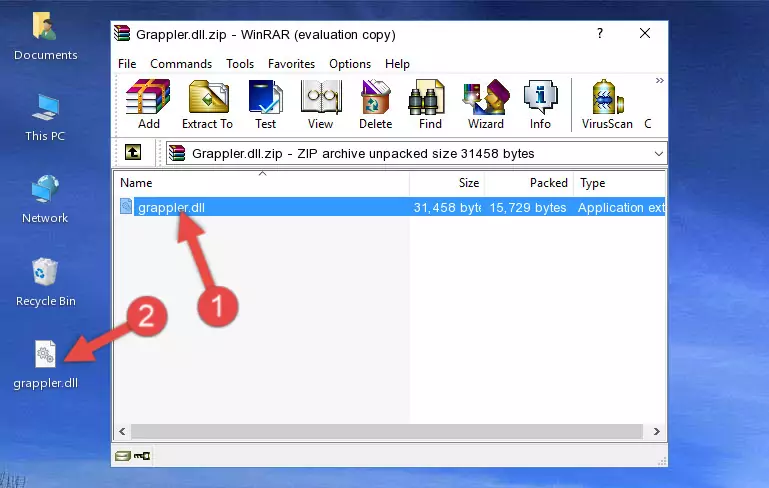769x488 pixels.
Task: Click the question mark help button in title bar
Action: [x=599, y=33]
